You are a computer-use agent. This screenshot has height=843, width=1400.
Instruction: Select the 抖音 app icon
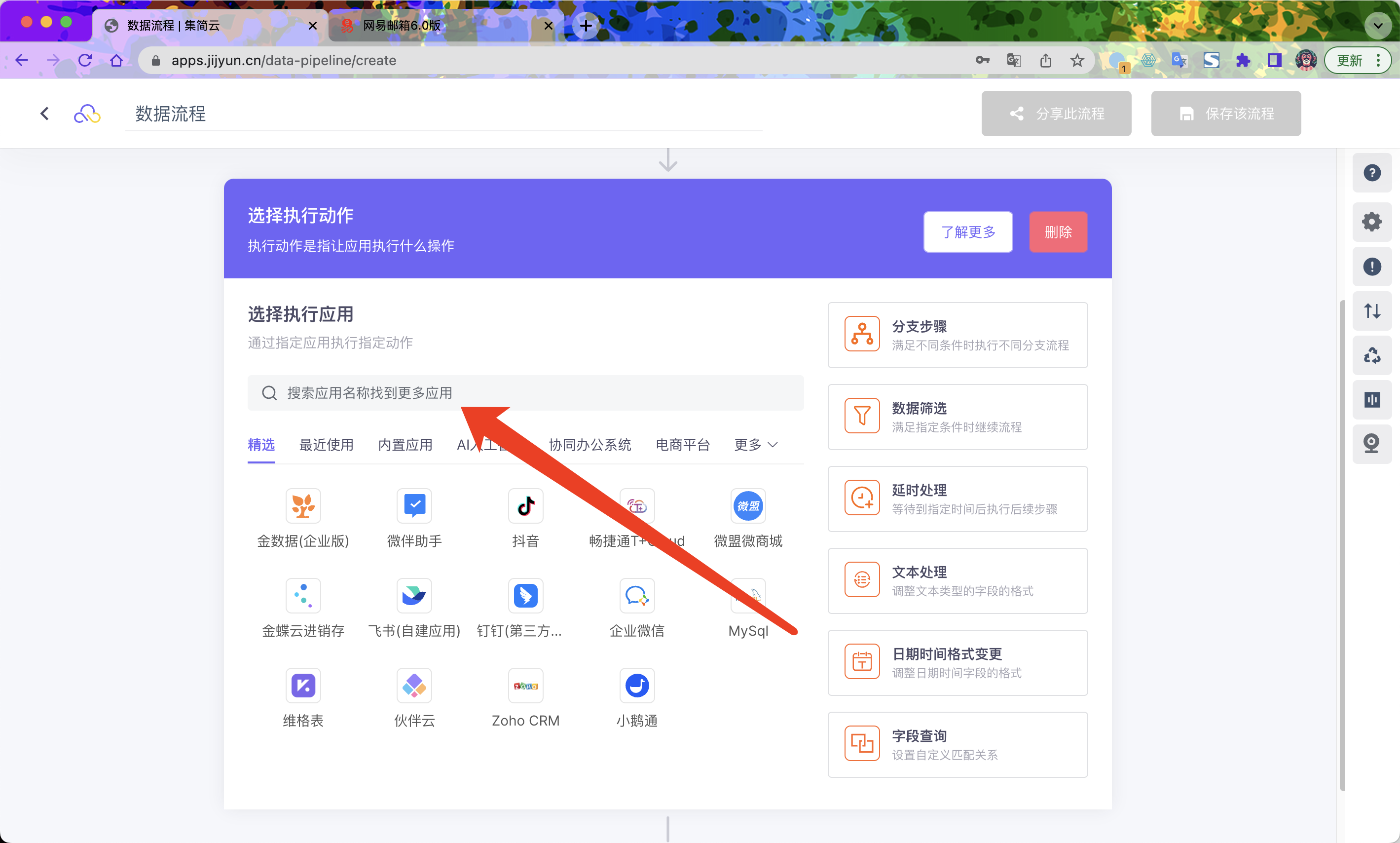(525, 505)
